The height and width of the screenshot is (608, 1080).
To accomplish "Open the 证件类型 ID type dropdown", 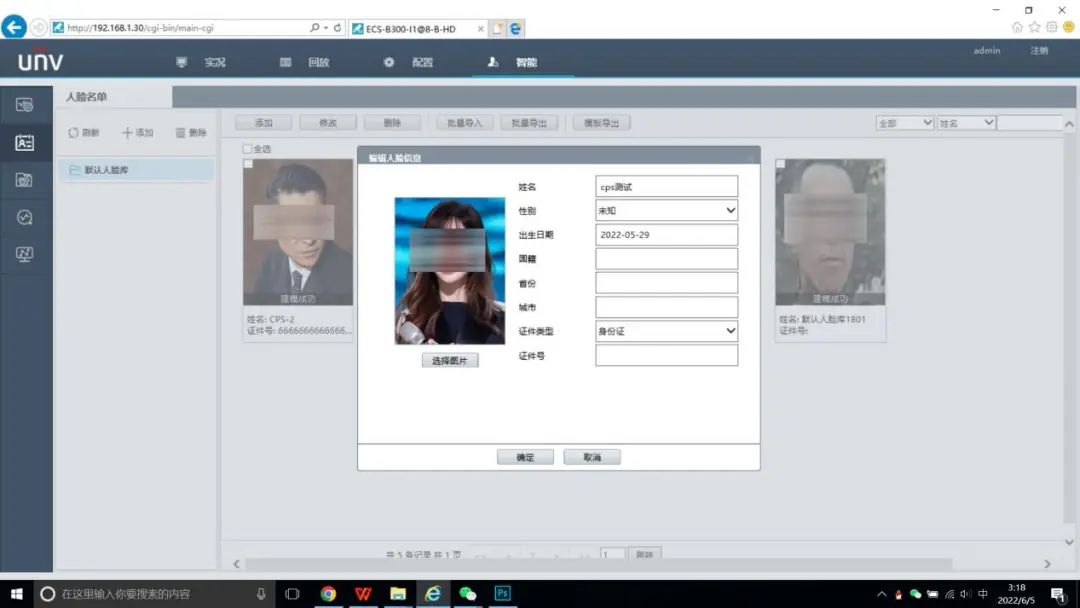I will click(666, 331).
